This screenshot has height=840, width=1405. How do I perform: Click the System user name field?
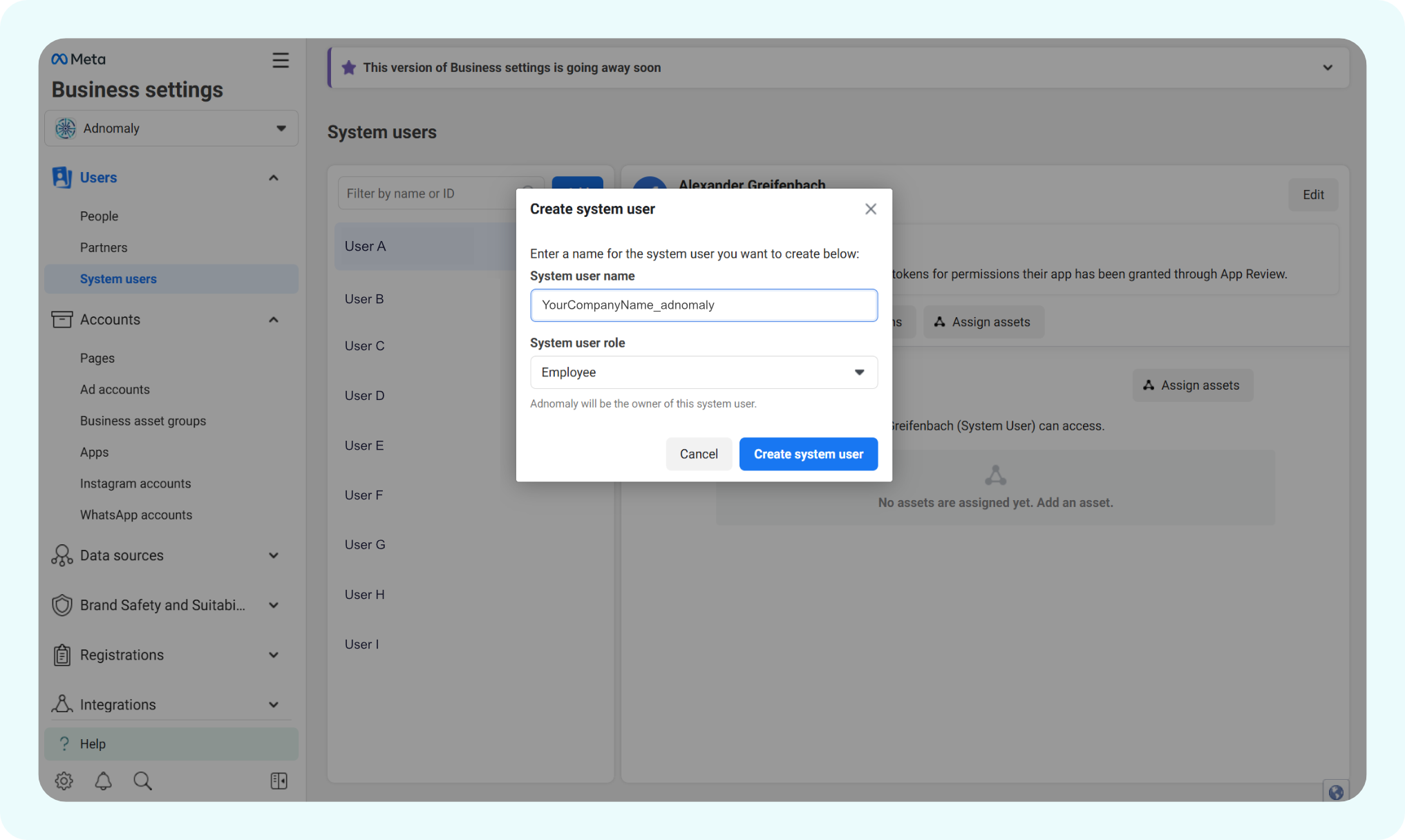[703, 305]
